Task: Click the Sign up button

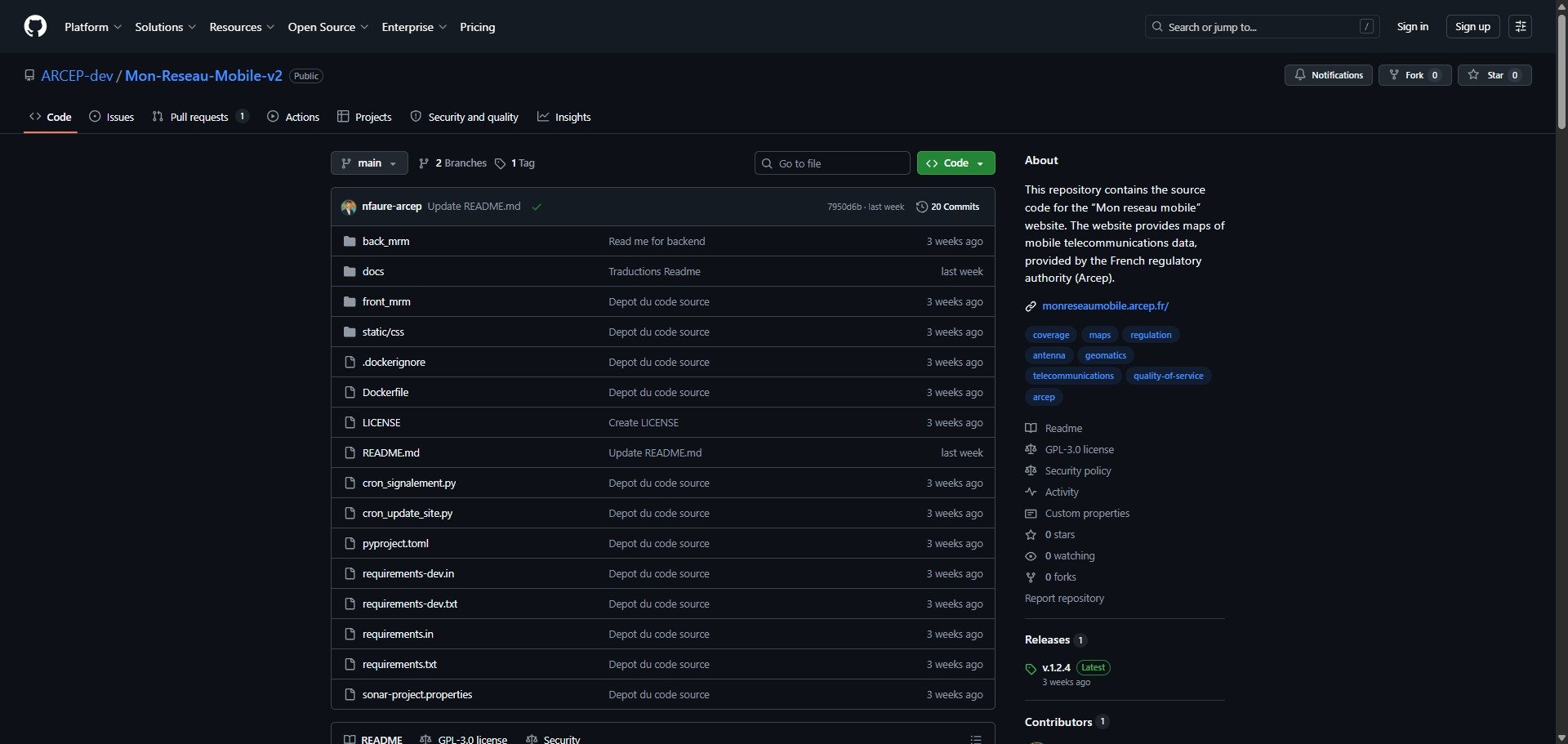Action: [x=1472, y=27]
